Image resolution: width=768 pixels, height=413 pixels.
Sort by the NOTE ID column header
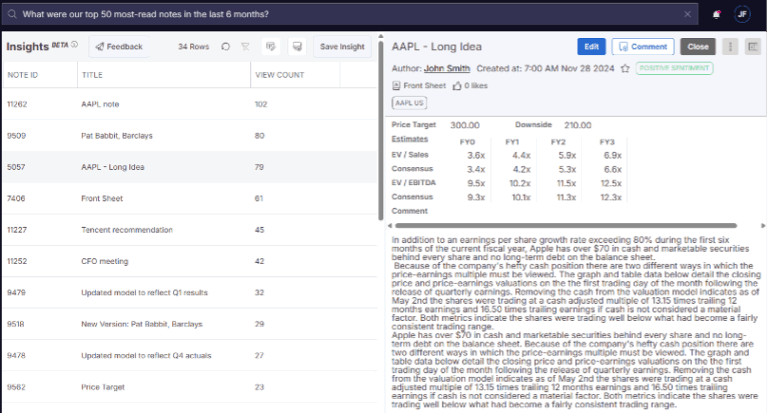22,74
